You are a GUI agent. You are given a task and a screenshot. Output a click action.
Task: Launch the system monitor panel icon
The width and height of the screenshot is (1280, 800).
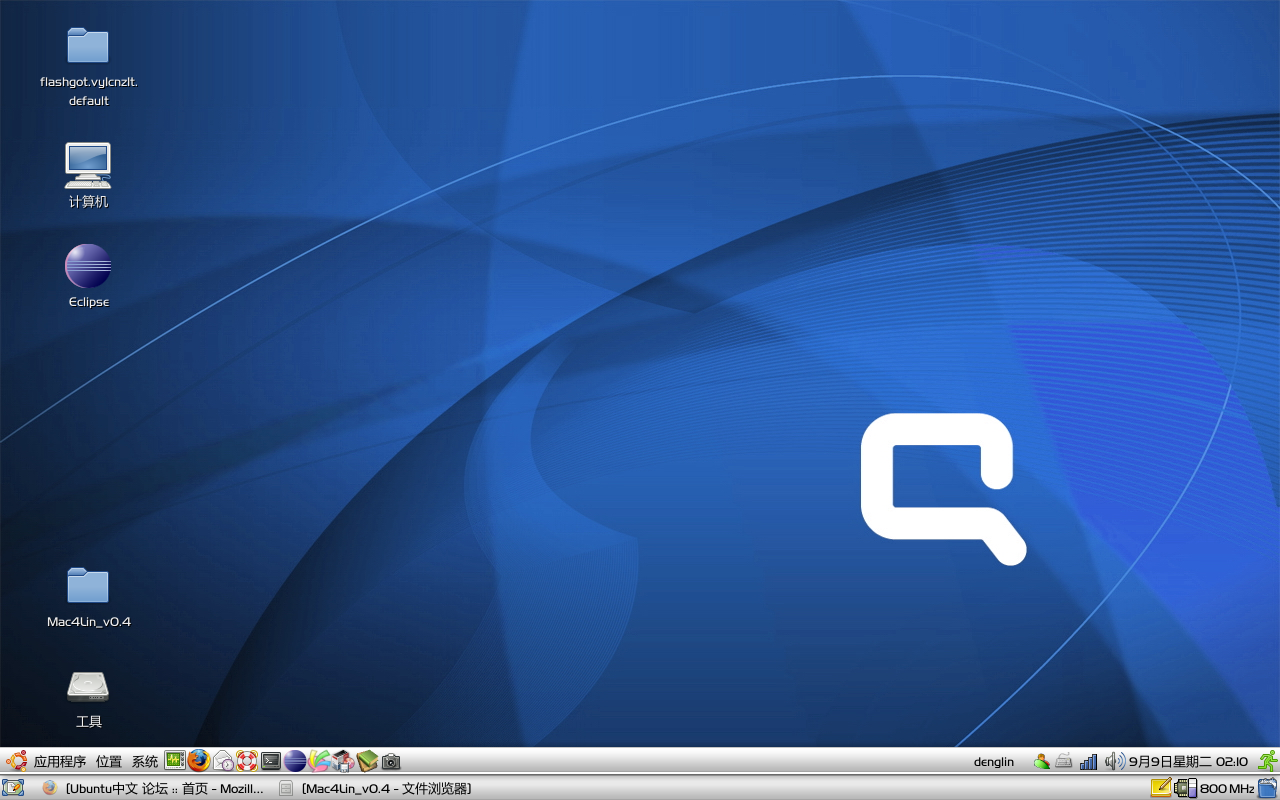pos(175,761)
